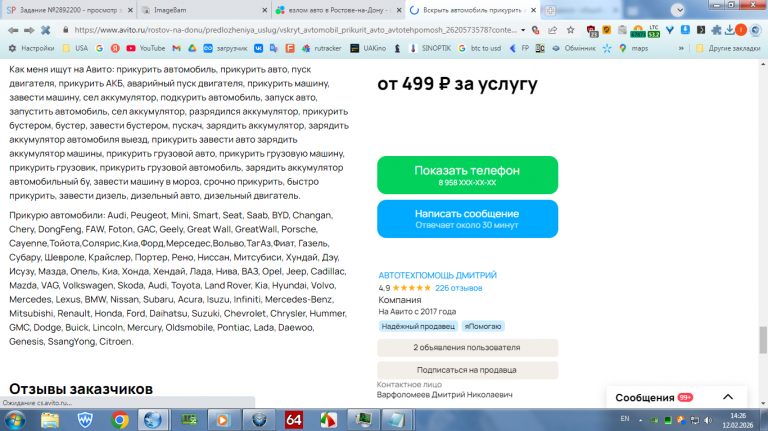Expand the Сообщения chat panel chevron
The width and height of the screenshot is (768, 431).
point(728,397)
